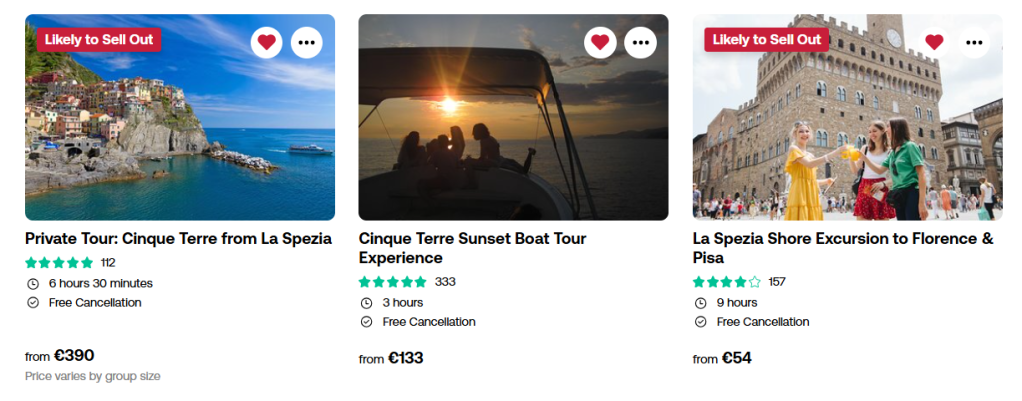Toggle heart on Sunset Boat Tour card
The image size is (1022, 401).
[600, 42]
